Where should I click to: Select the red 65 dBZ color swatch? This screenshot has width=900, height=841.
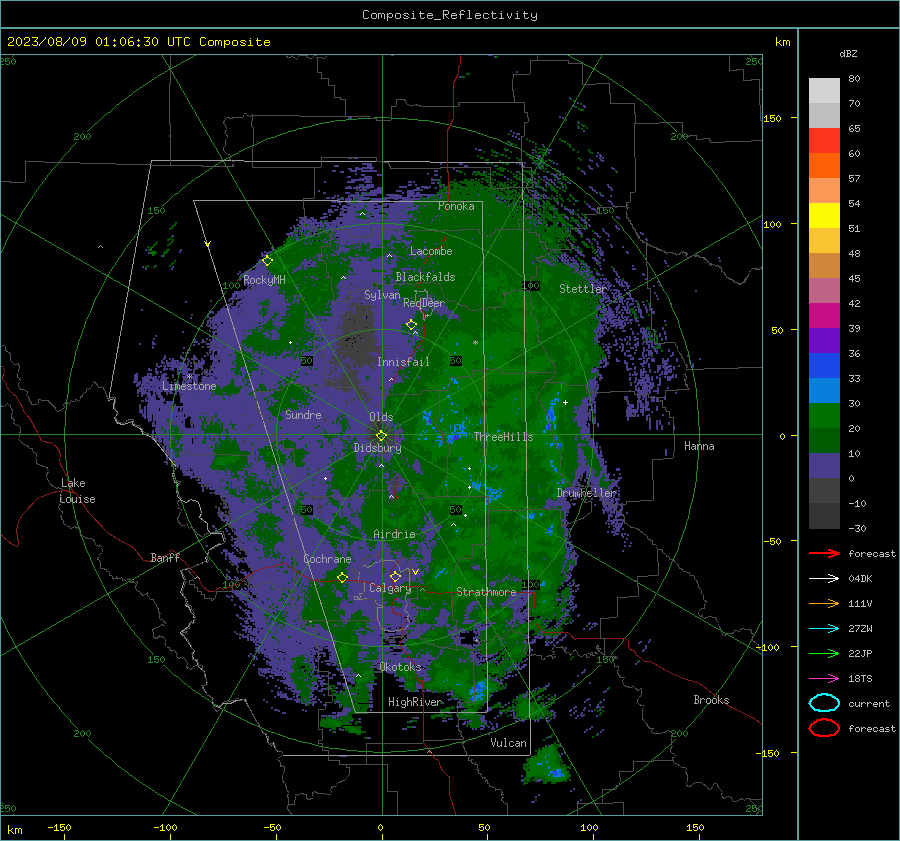point(824,140)
